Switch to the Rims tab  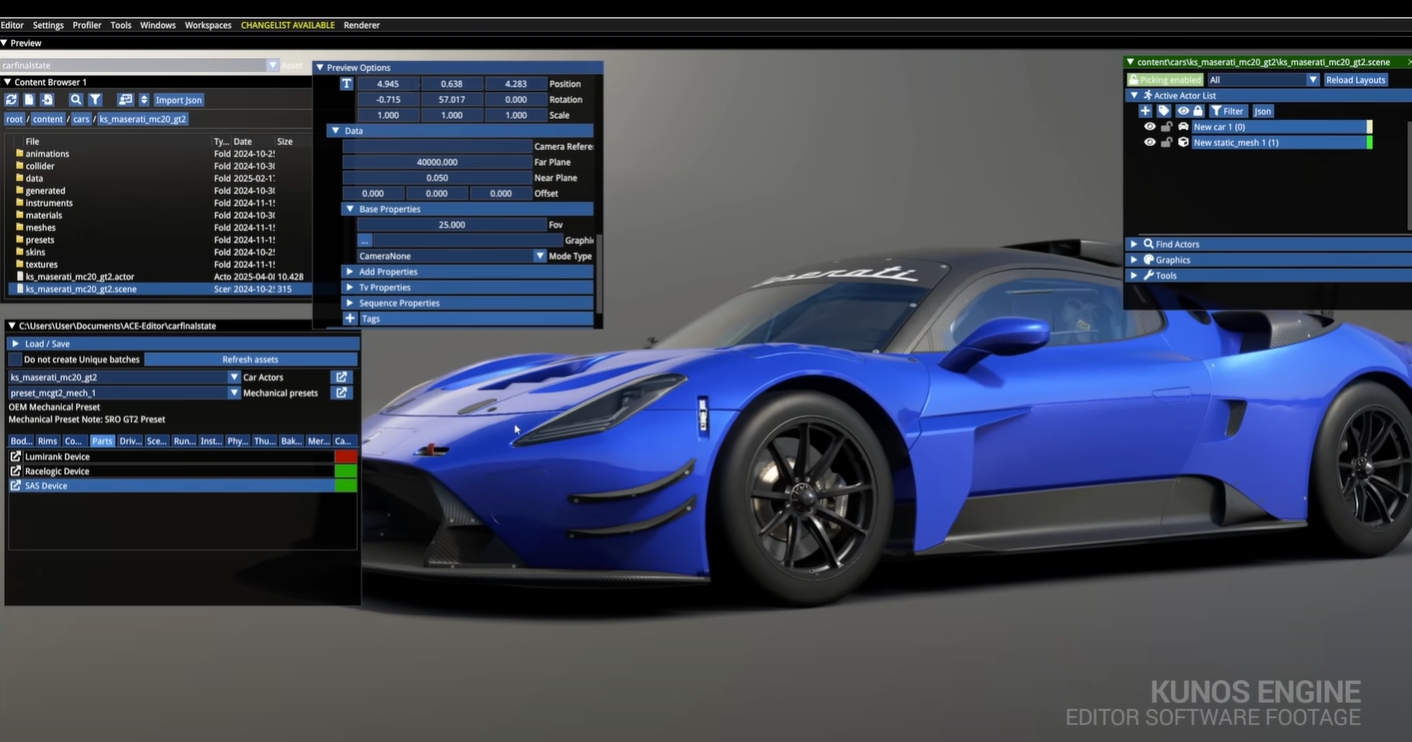click(x=48, y=441)
